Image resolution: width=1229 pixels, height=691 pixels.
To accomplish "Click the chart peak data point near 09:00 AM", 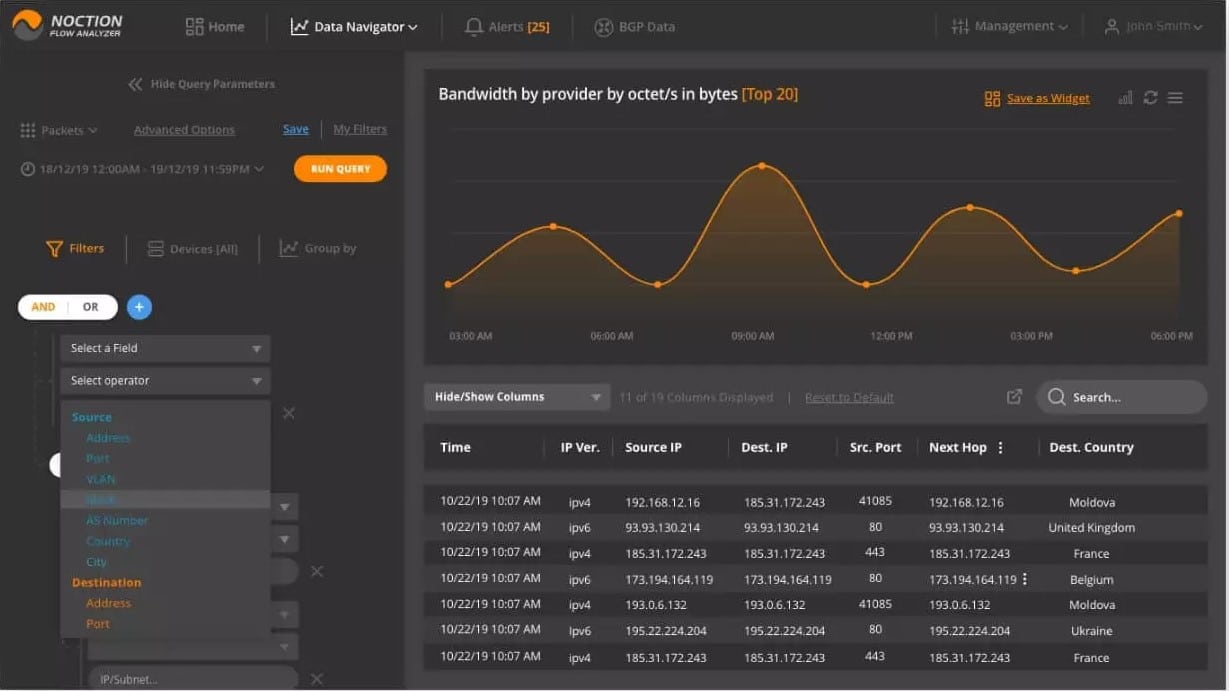I will click(762, 165).
